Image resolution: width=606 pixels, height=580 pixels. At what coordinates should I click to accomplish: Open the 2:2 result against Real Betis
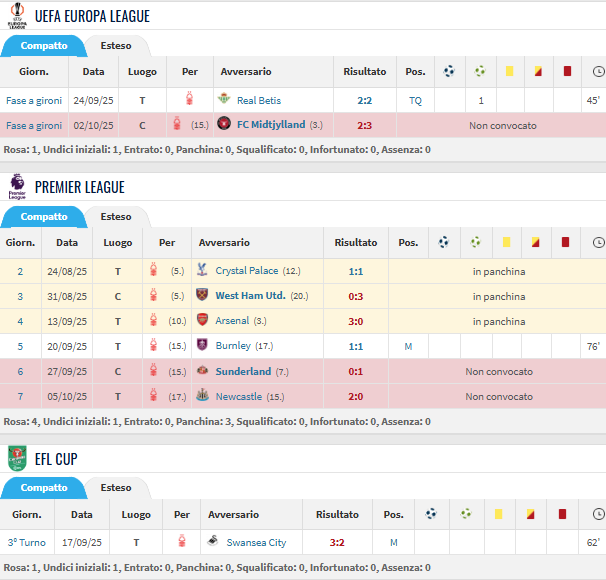pos(364,100)
